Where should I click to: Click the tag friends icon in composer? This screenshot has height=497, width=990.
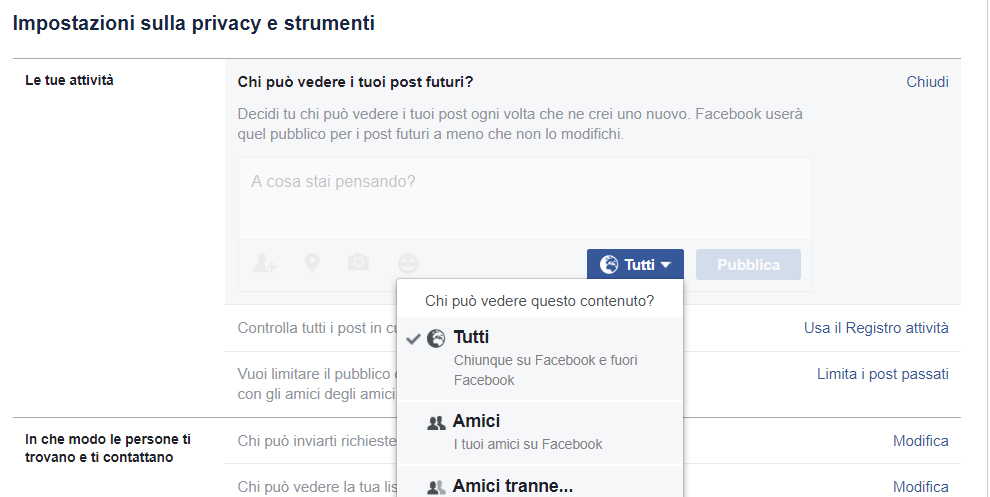[x=265, y=263]
